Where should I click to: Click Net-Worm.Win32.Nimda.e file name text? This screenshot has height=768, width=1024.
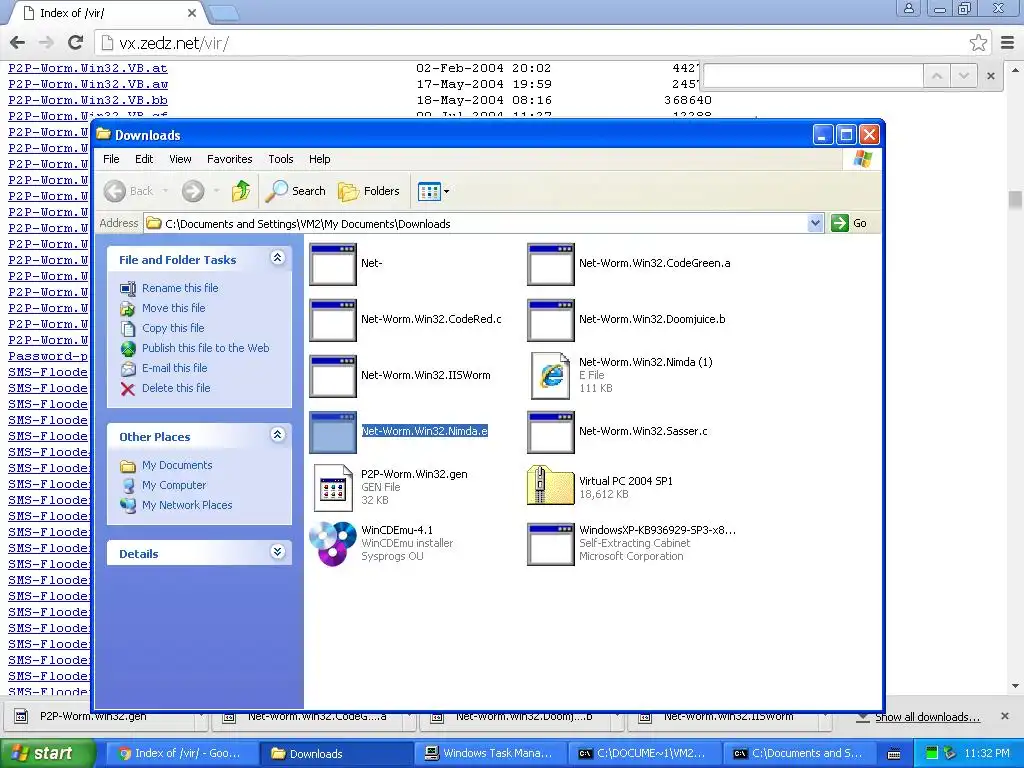pyautogui.click(x=424, y=431)
